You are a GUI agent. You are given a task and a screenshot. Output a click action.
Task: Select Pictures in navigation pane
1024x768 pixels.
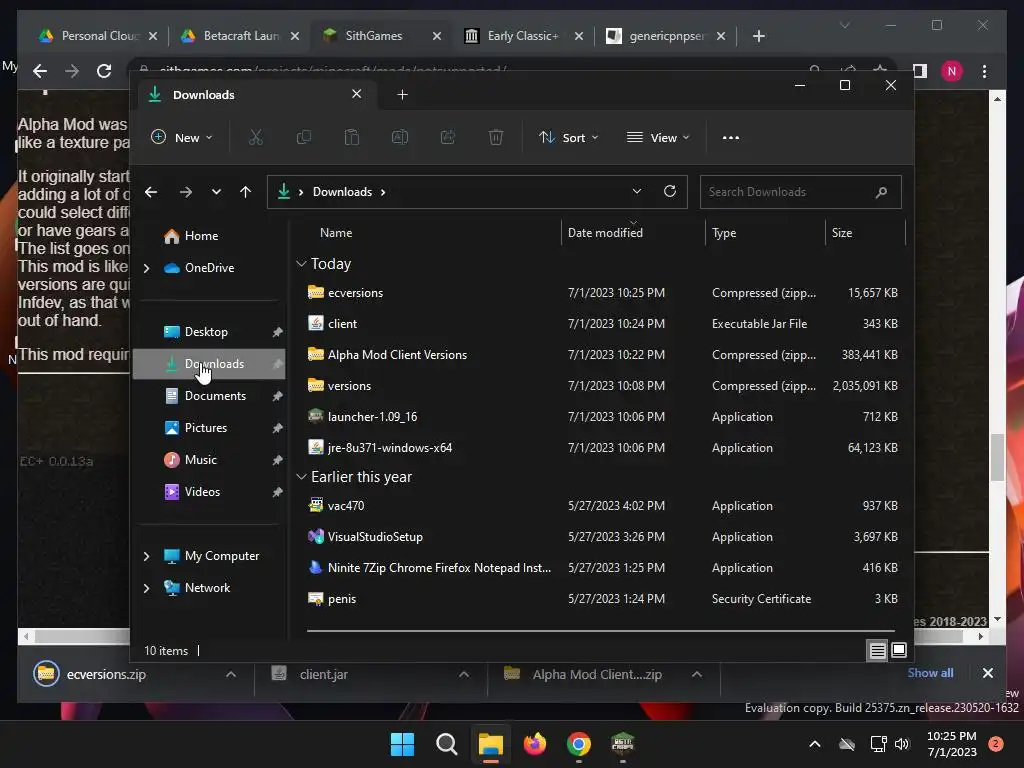(206, 428)
